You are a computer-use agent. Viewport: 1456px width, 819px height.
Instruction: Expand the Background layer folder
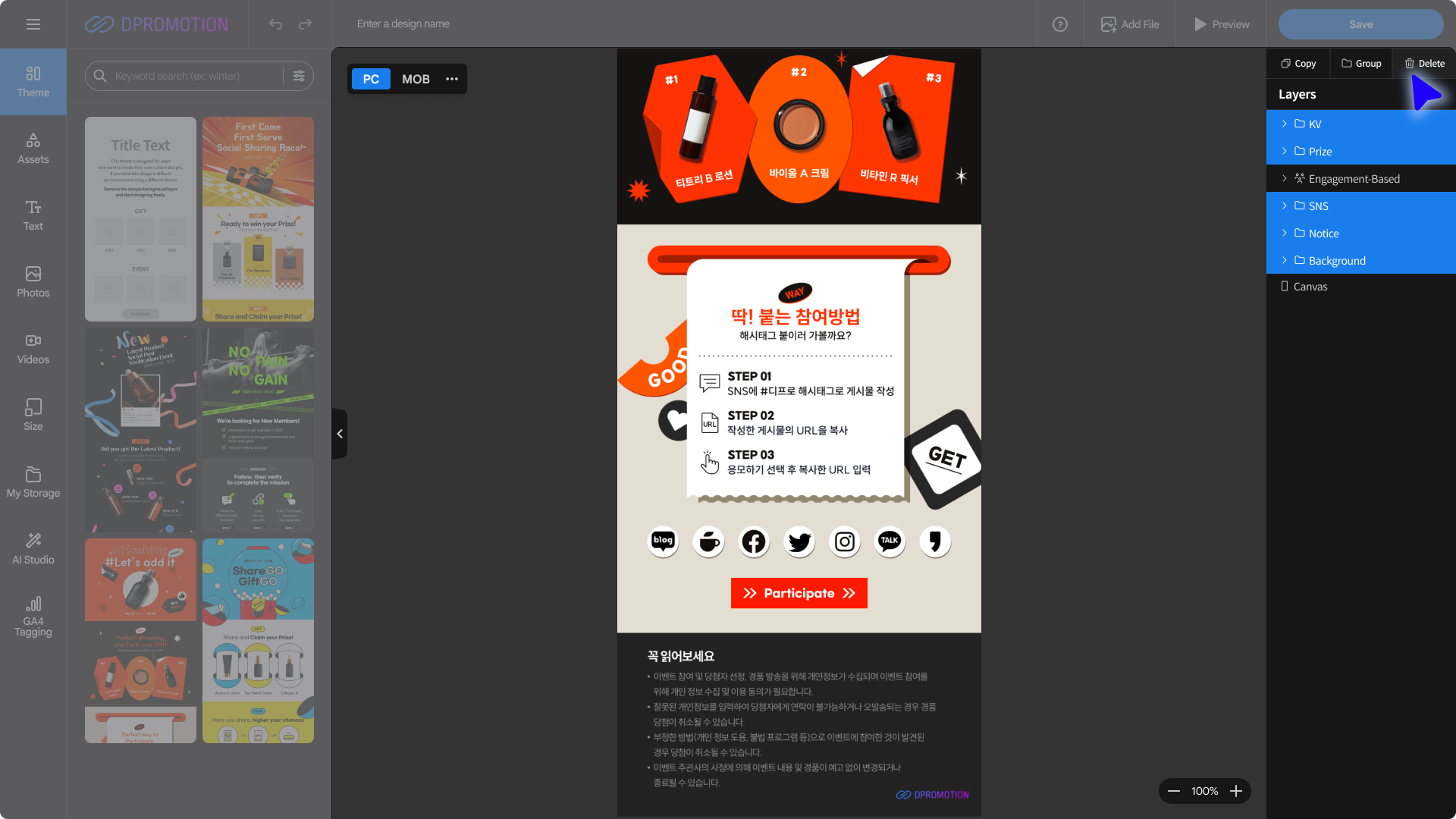[x=1284, y=260]
